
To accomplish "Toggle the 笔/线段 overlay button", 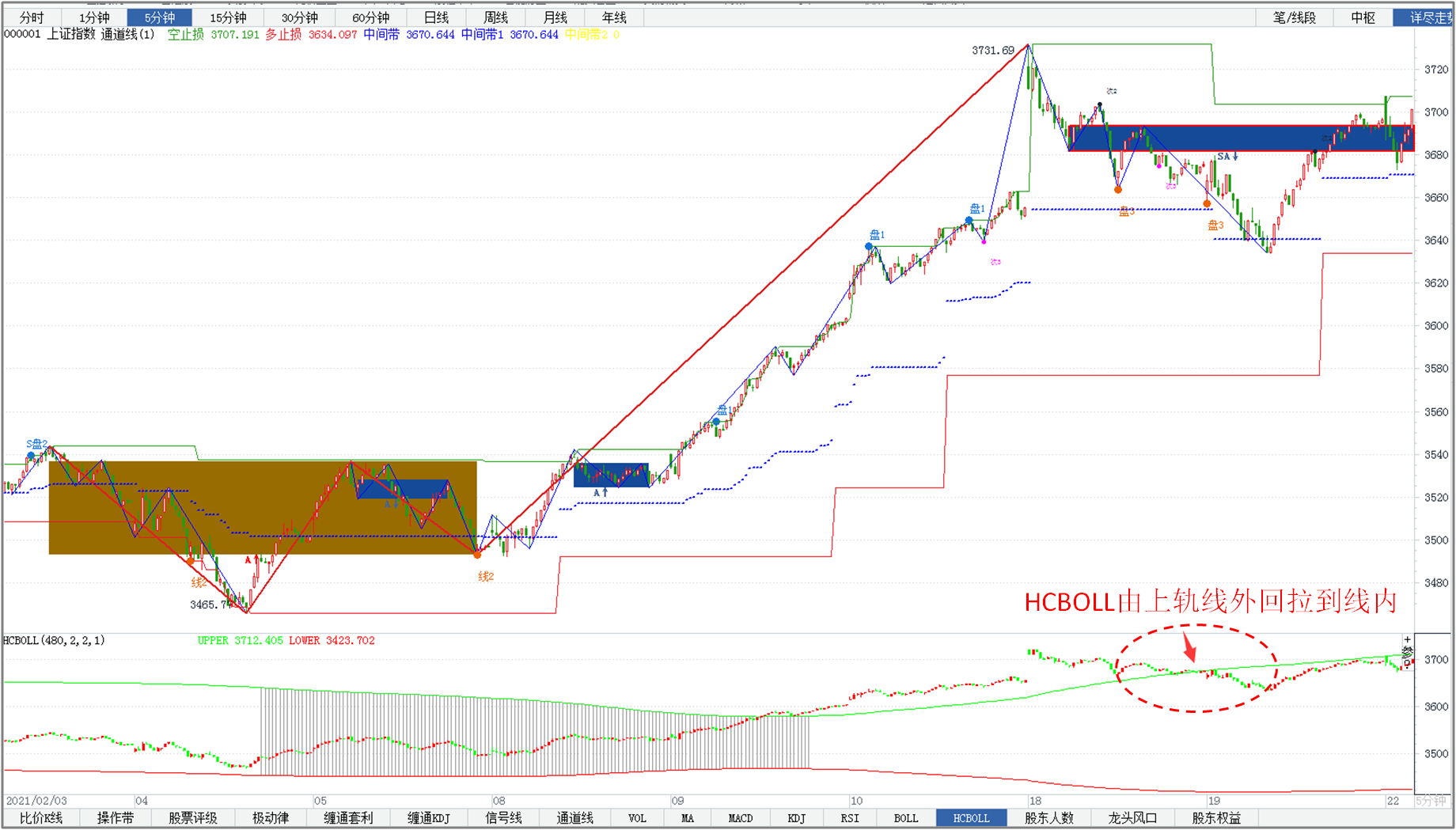I will coord(1295,17).
